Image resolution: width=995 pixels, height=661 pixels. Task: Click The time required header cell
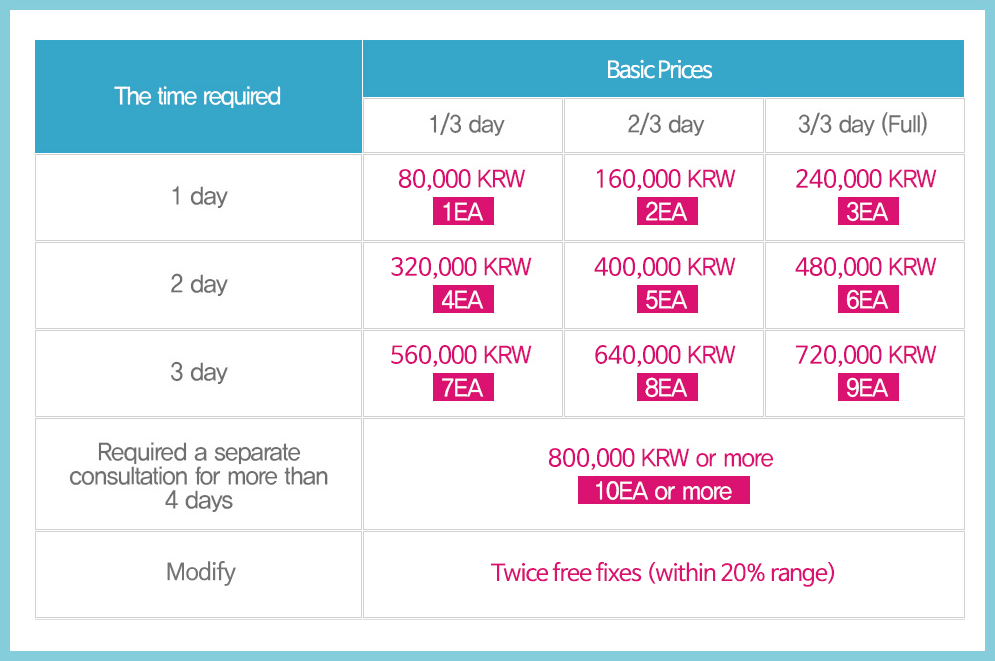point(198,97)
